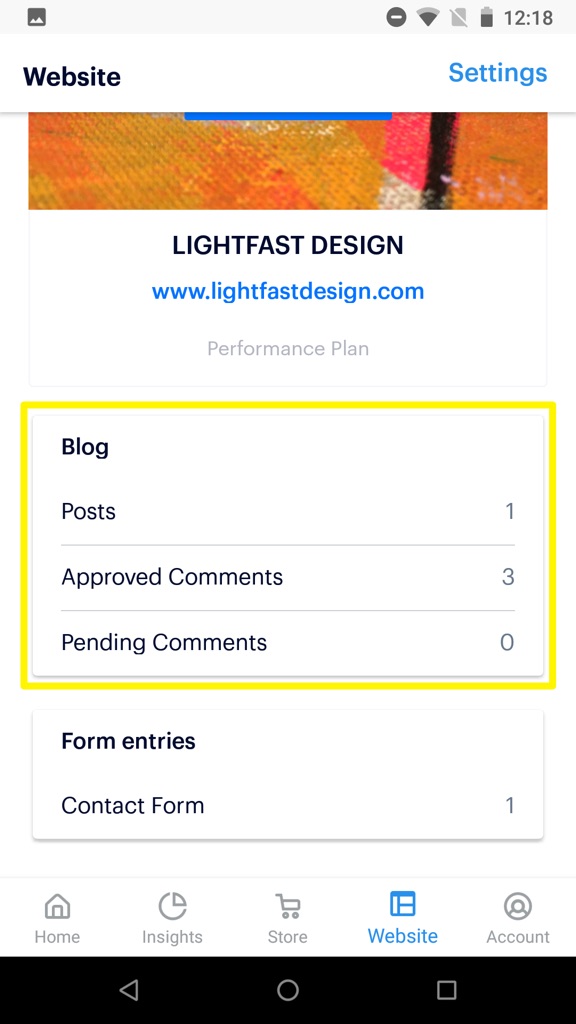
Task: Tap the website header cover image
Action: point(287,160)
